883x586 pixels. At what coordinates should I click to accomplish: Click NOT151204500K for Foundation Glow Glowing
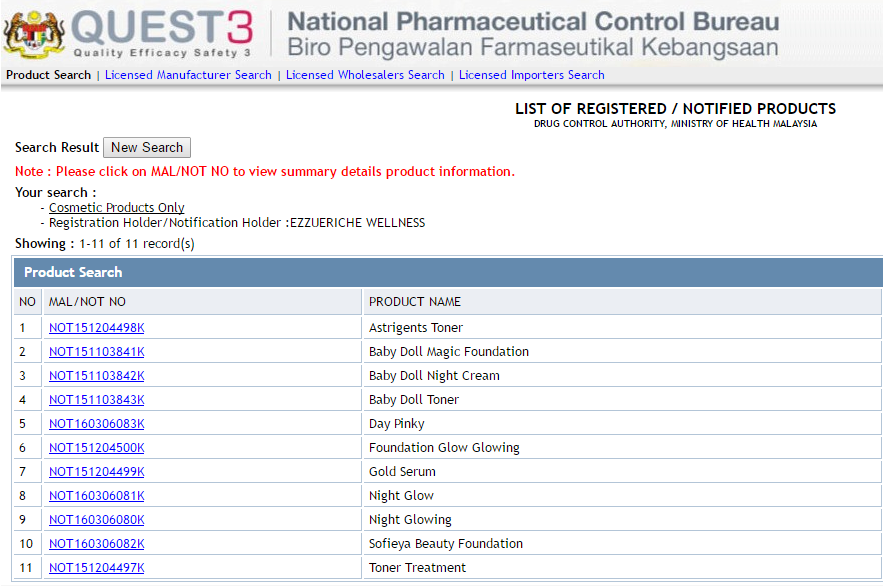pyautogui.click(x=96, y=448)
